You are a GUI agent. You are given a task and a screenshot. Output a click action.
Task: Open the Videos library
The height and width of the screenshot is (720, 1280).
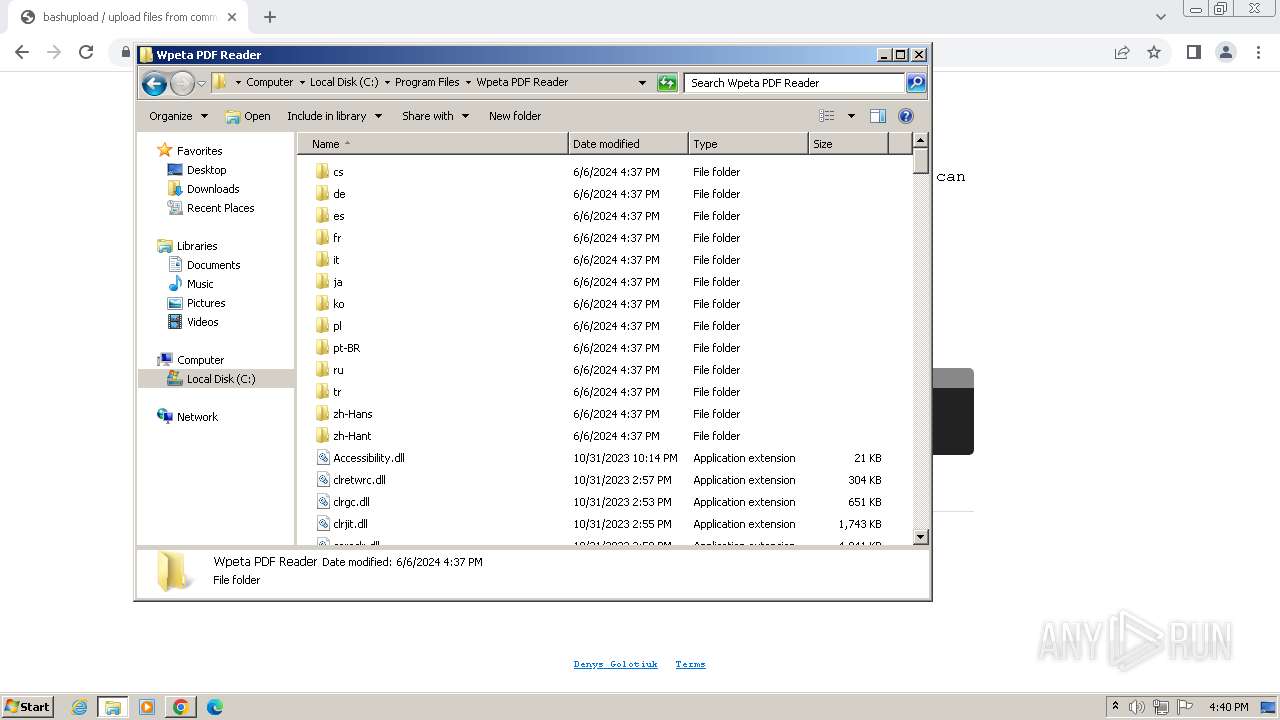click(202, 322)
